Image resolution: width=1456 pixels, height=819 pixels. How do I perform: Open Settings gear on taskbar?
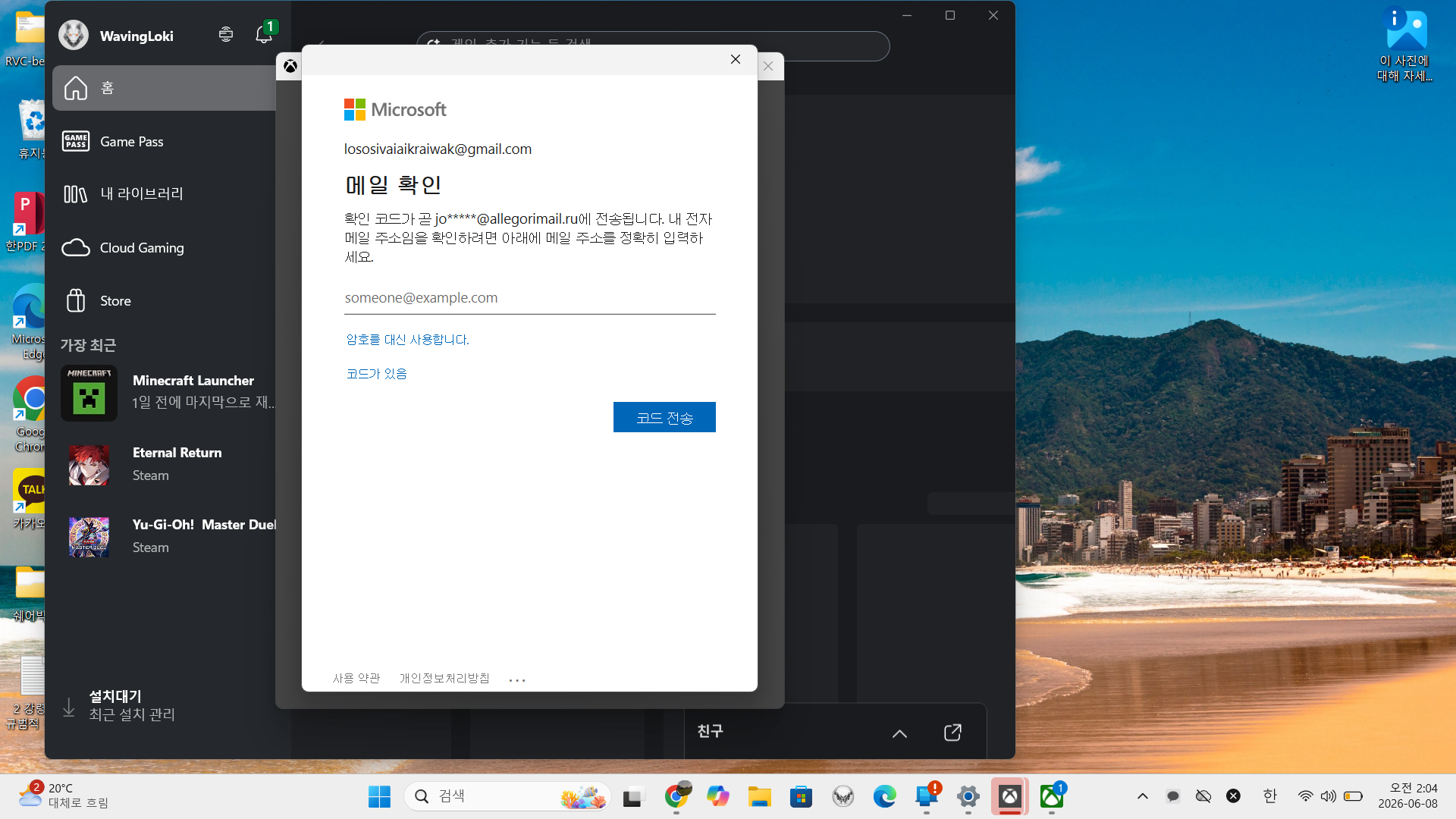tap(968, 796)
